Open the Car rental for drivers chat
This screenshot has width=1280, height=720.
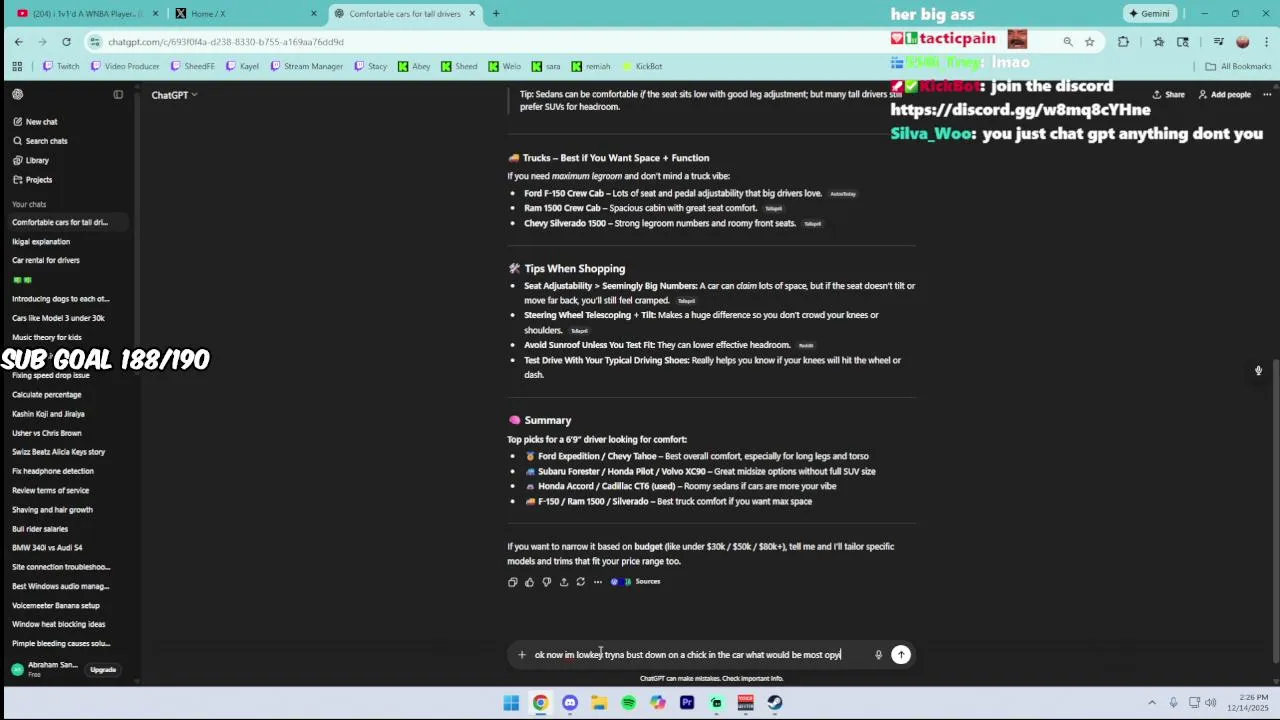[x=46, y=261]
